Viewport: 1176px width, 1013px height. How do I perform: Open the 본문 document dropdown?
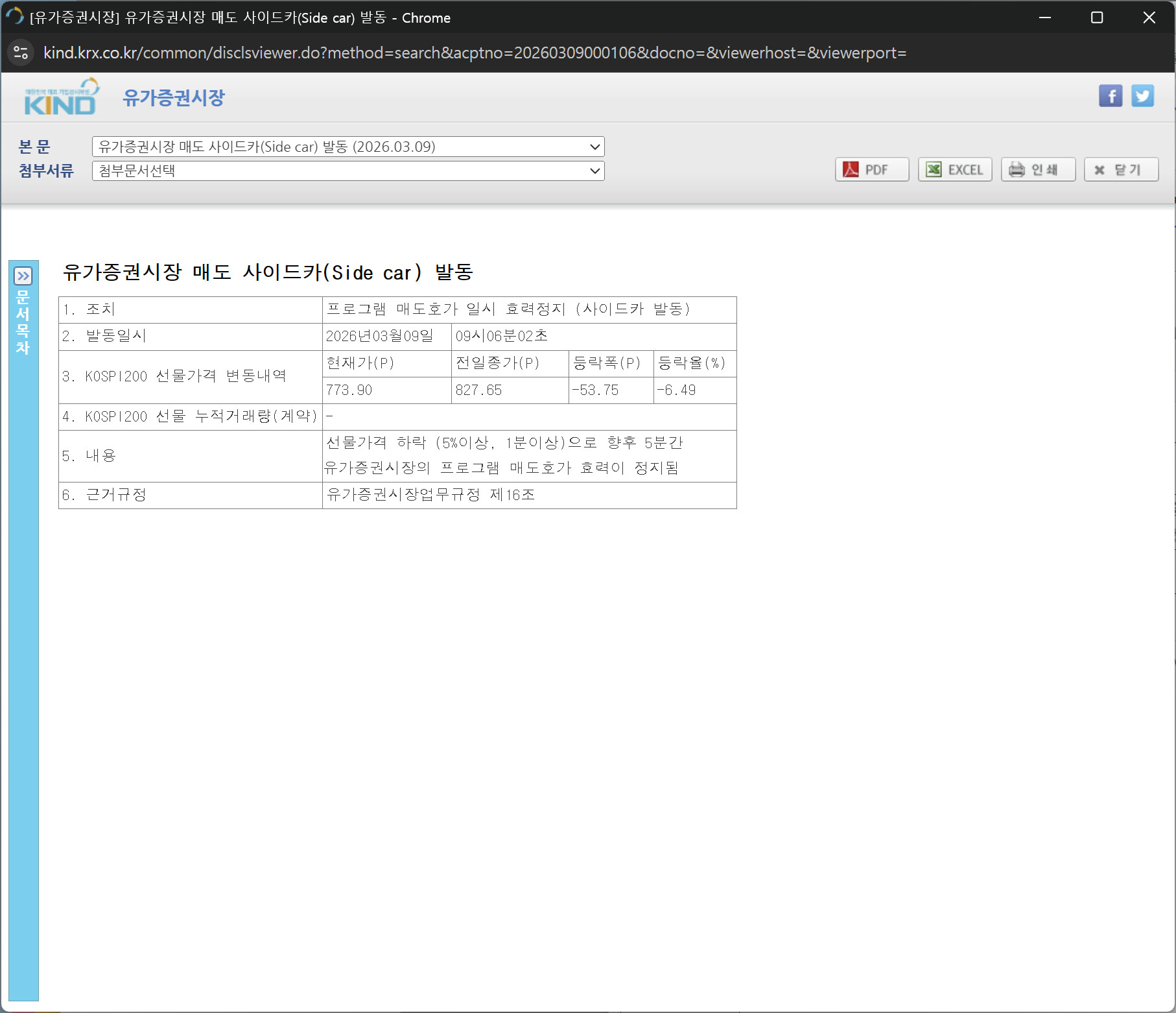click(x=348, y=147)
